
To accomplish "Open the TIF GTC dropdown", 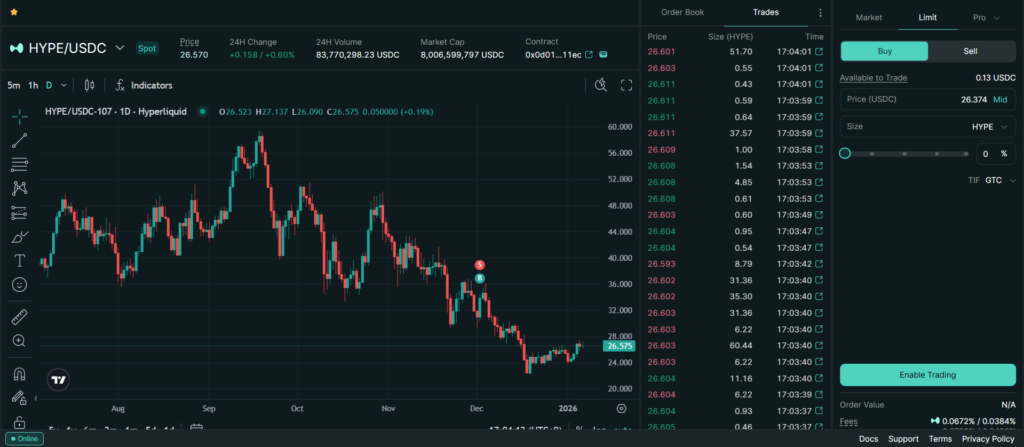I will [998, 180].
